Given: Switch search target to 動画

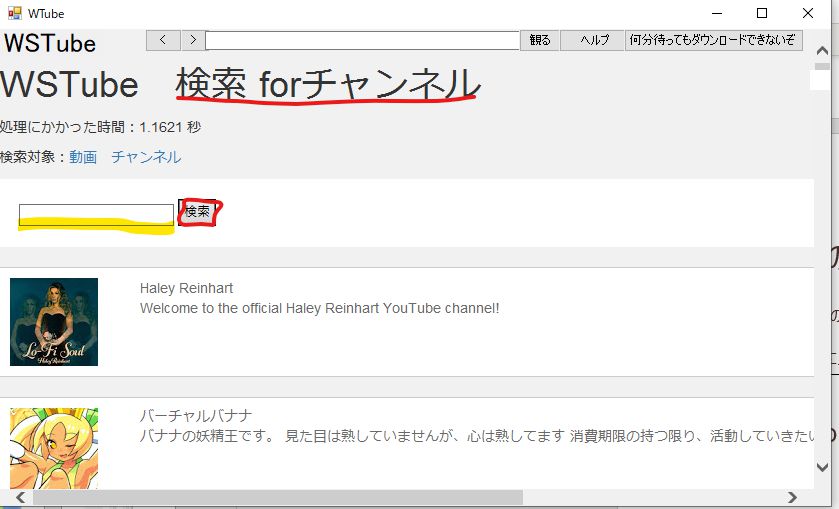Looking at the screenshot, I should coord(83,157).
